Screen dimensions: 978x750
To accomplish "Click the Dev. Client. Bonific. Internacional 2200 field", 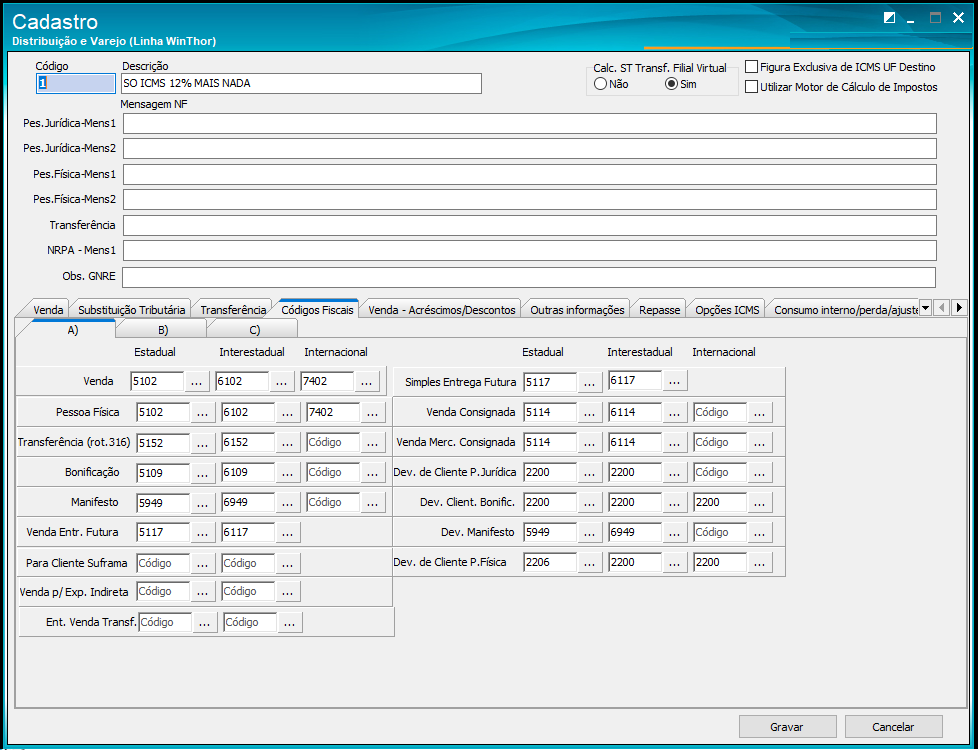I will tap(719, 502).
